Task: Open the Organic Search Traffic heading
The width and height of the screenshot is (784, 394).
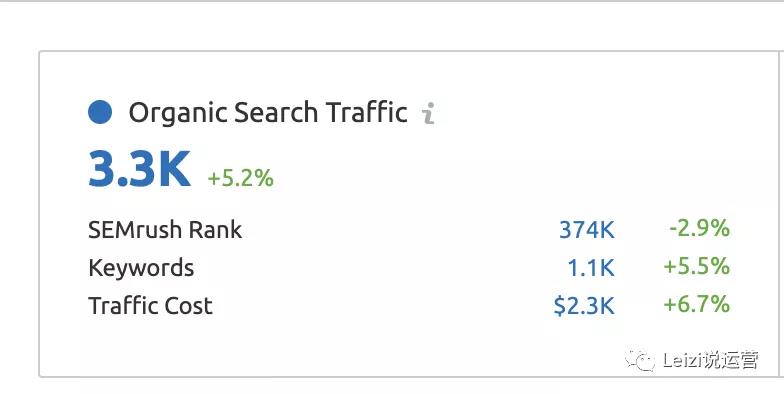Action: coord(268,112)
